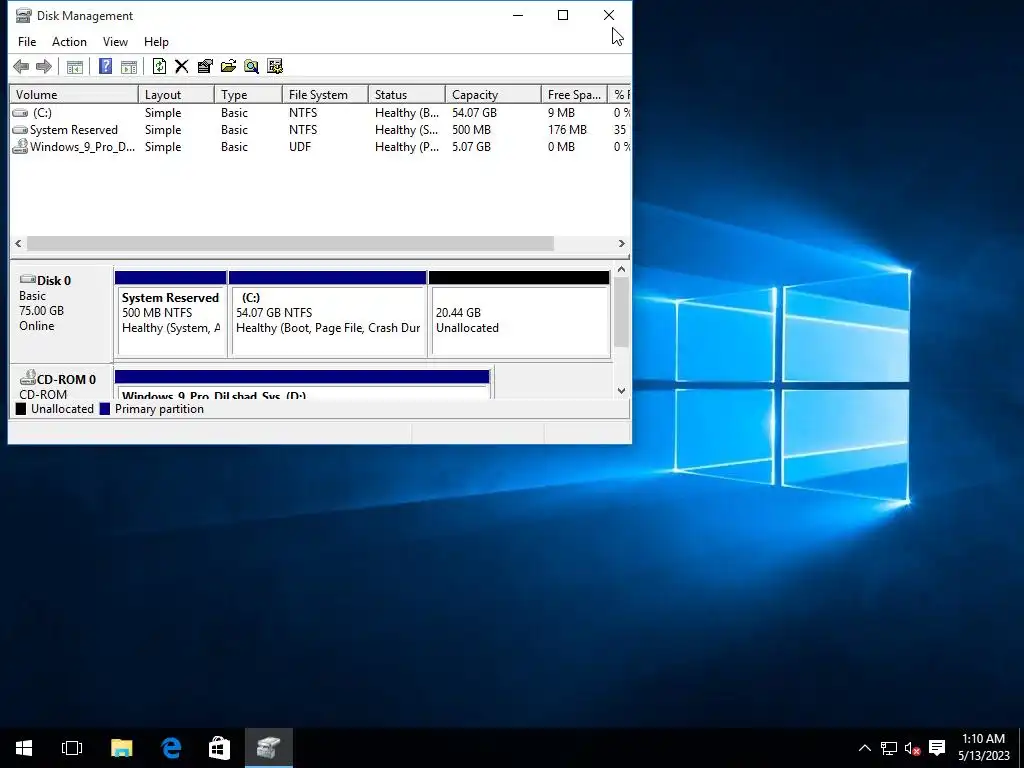Viewport: 1024px width, 768px height.
Task: Sort by the Status column header
Action: [406, 95]
